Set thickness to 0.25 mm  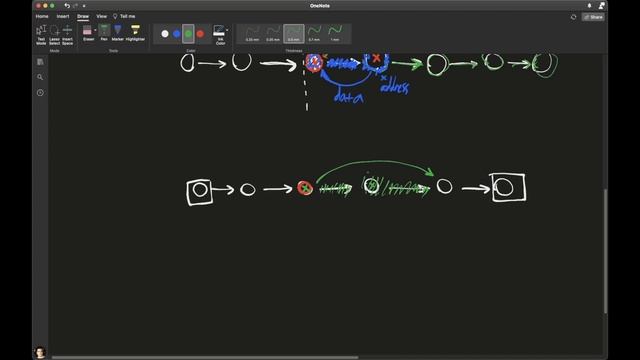click(x=252, y=33)
